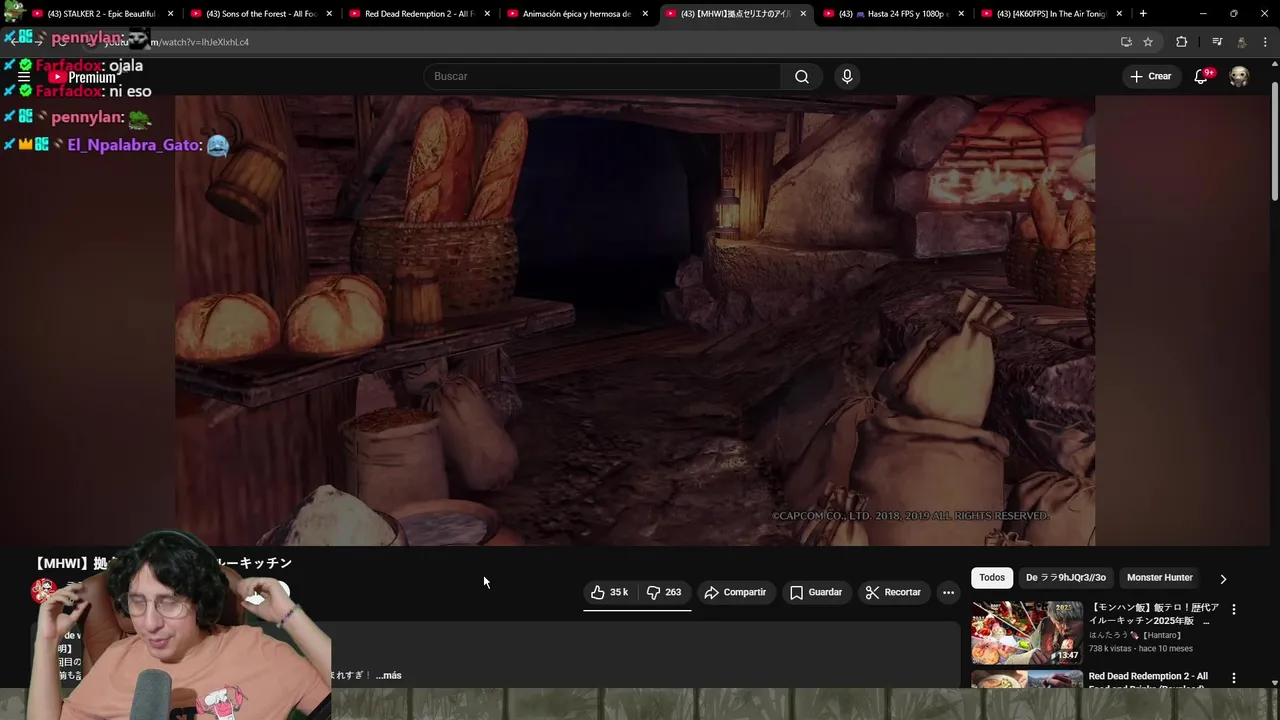
Task: Click the install app icon in address bar
Action: [x=1126, y=42]
